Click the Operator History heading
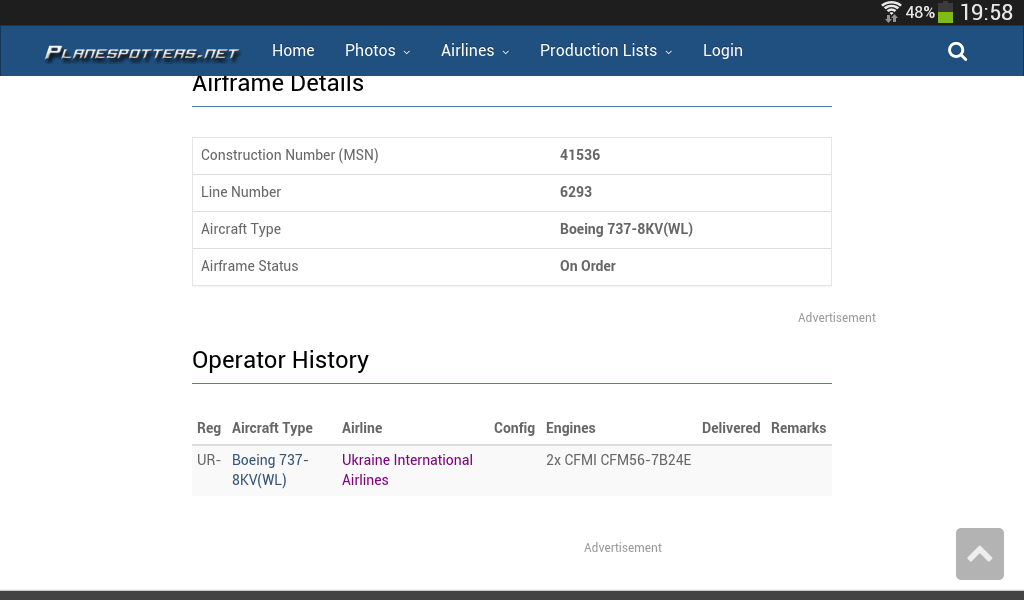Image resolution: width=1024 pixels, height=600 pixels. [x=280, y=360]
